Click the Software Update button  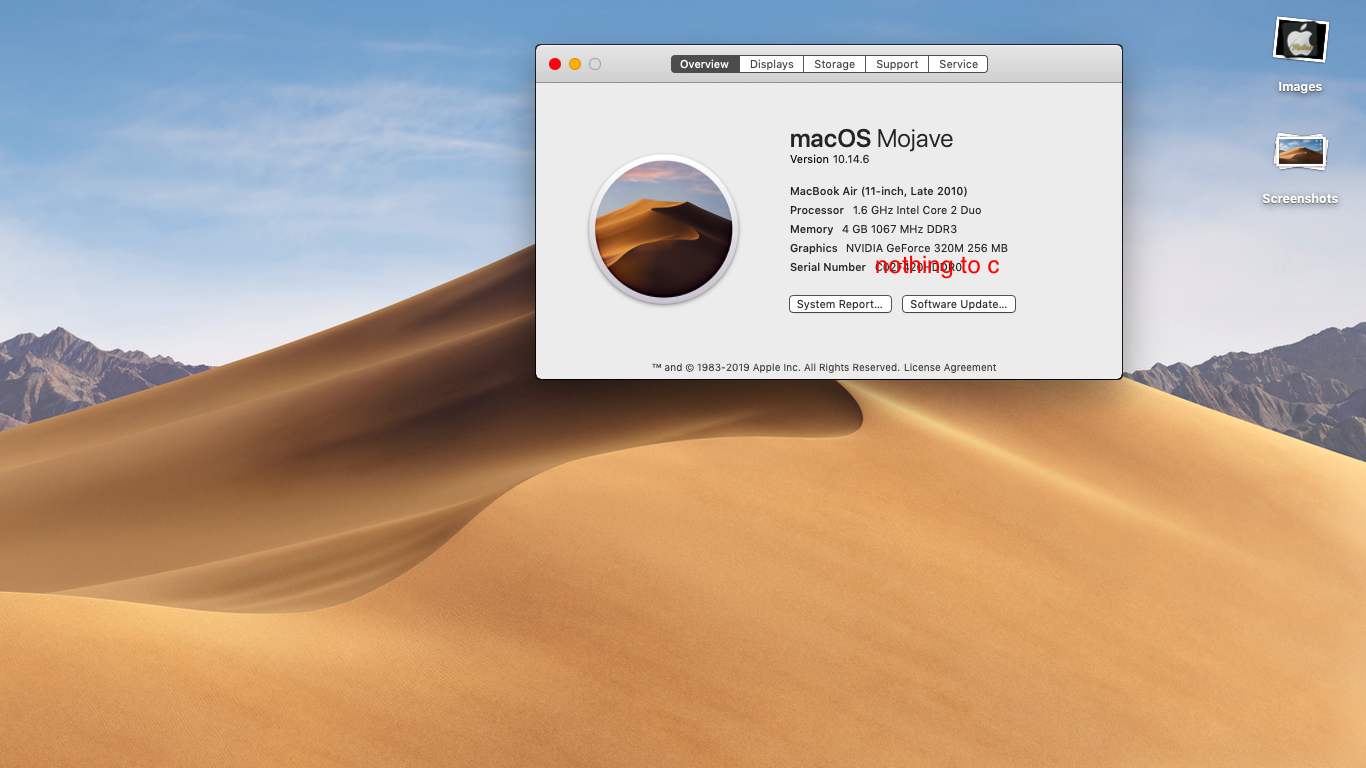959,304
